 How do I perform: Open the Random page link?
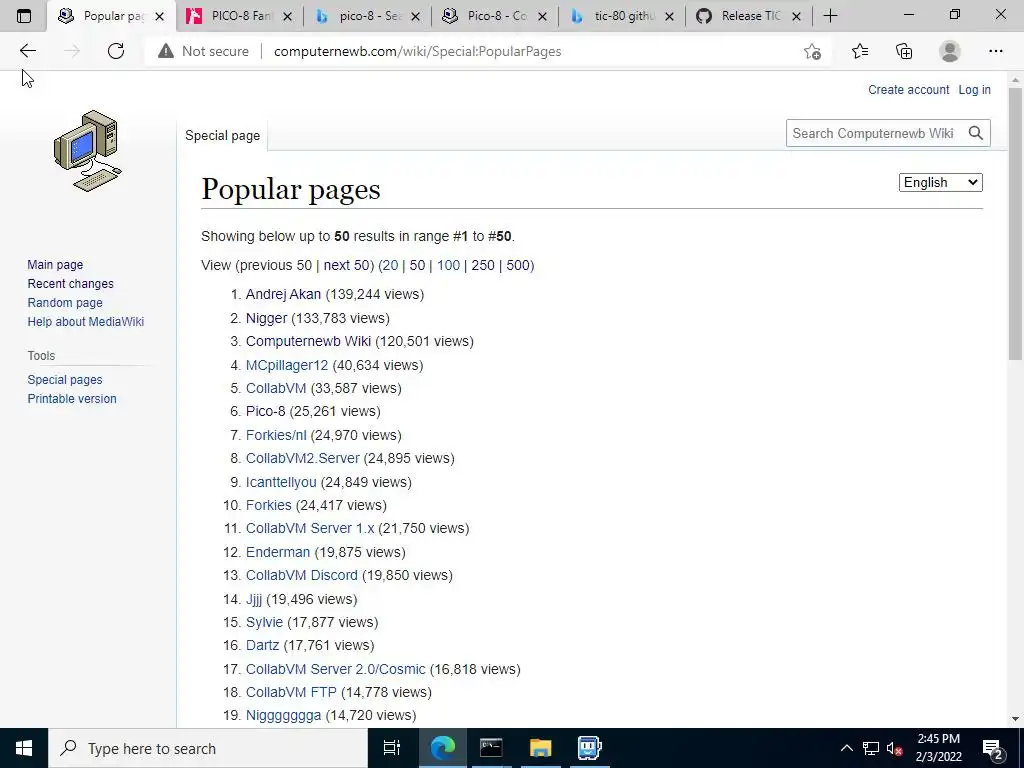click(65, 302)
